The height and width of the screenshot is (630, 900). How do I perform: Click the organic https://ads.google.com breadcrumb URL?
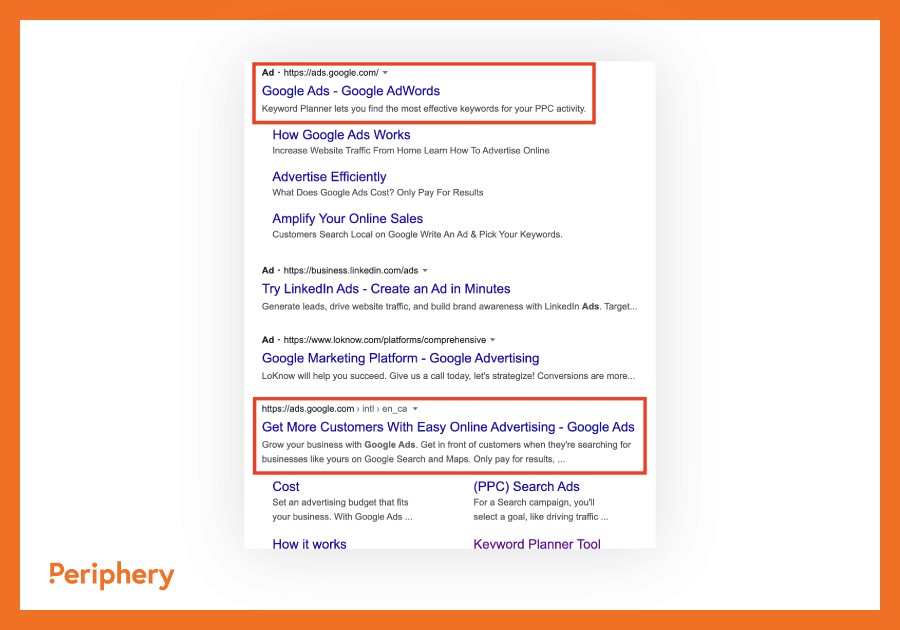pos(334,409)
